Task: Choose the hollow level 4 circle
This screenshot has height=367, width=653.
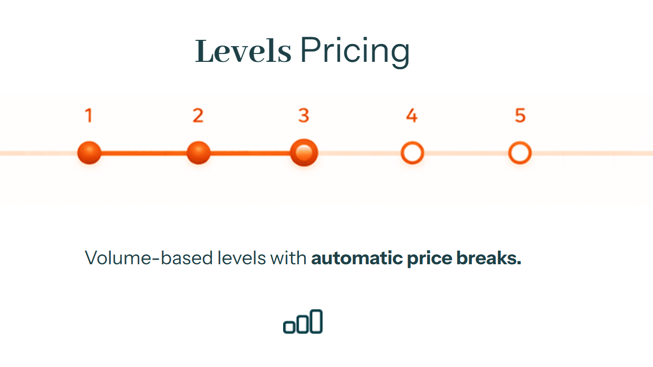Action: [412, 153]
